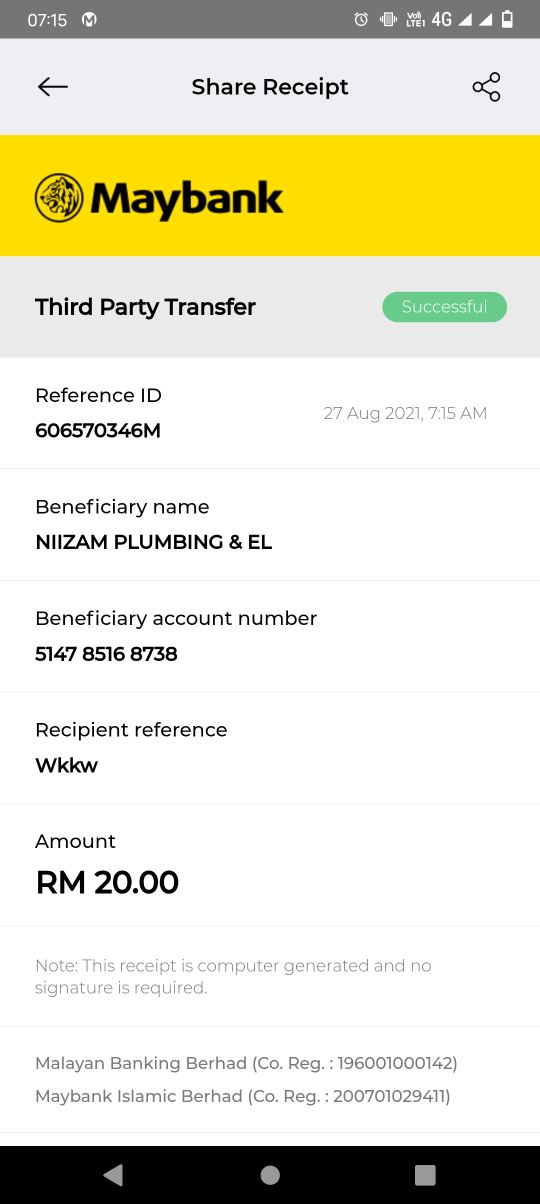This screenshot has width=540, height=1204.
Task: Tap the Share Receipt title
Action: [270, 87]
